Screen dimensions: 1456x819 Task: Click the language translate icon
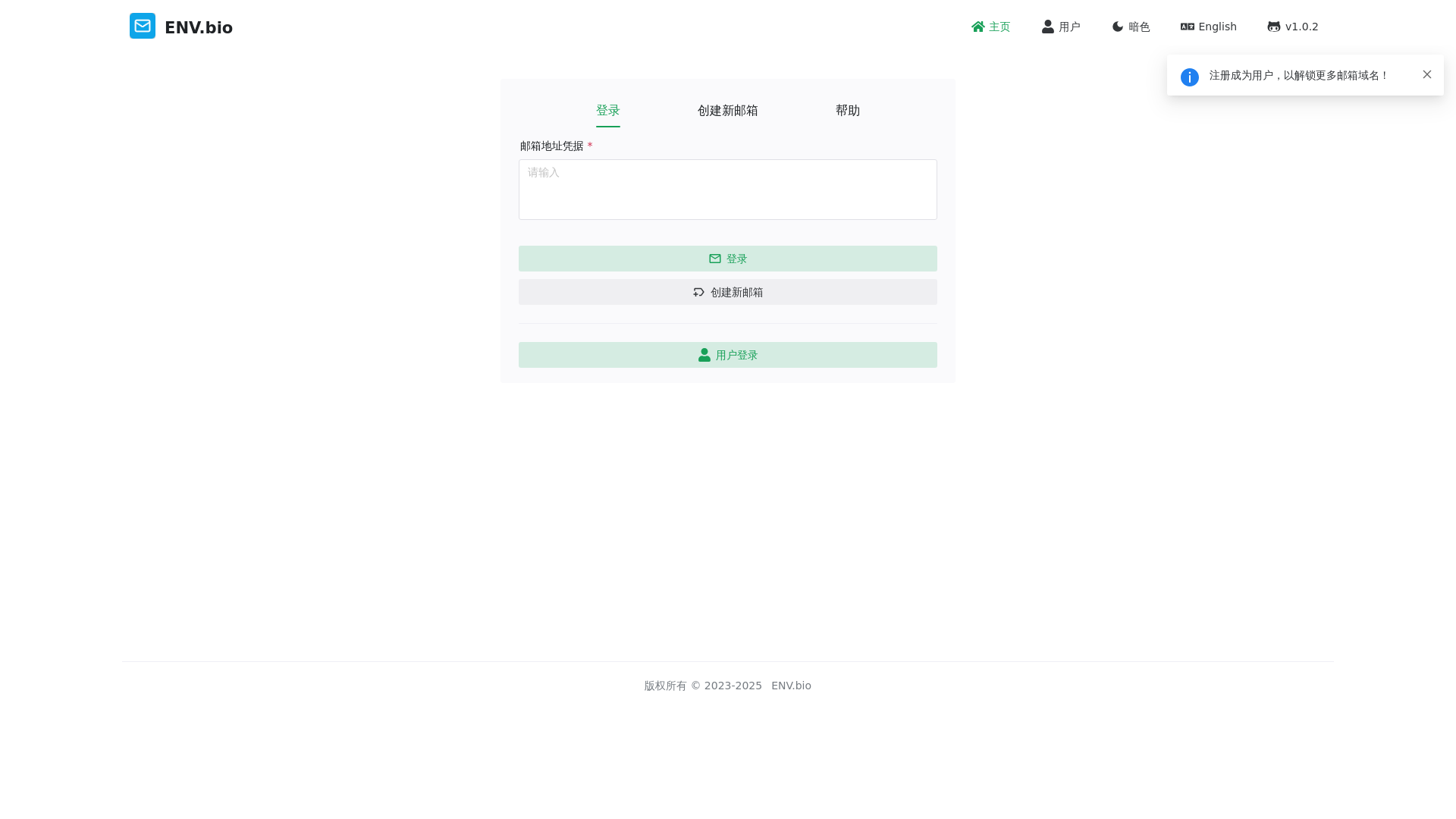[x=1188, y=27]
